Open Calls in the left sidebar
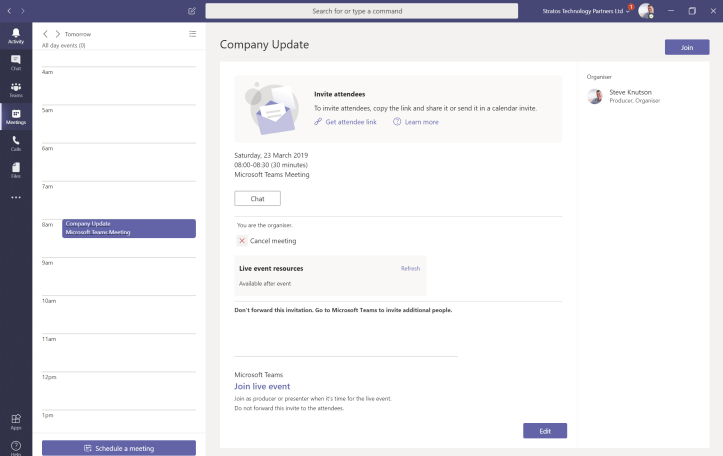 pyautogui.click(x=16, y=143)
